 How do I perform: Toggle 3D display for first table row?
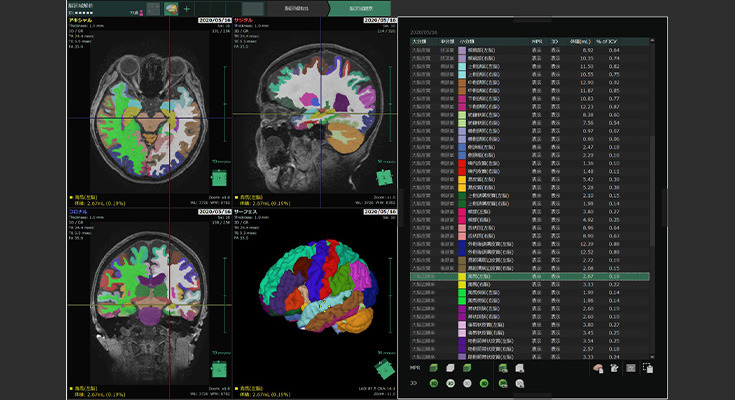click(x=561, y=48)
